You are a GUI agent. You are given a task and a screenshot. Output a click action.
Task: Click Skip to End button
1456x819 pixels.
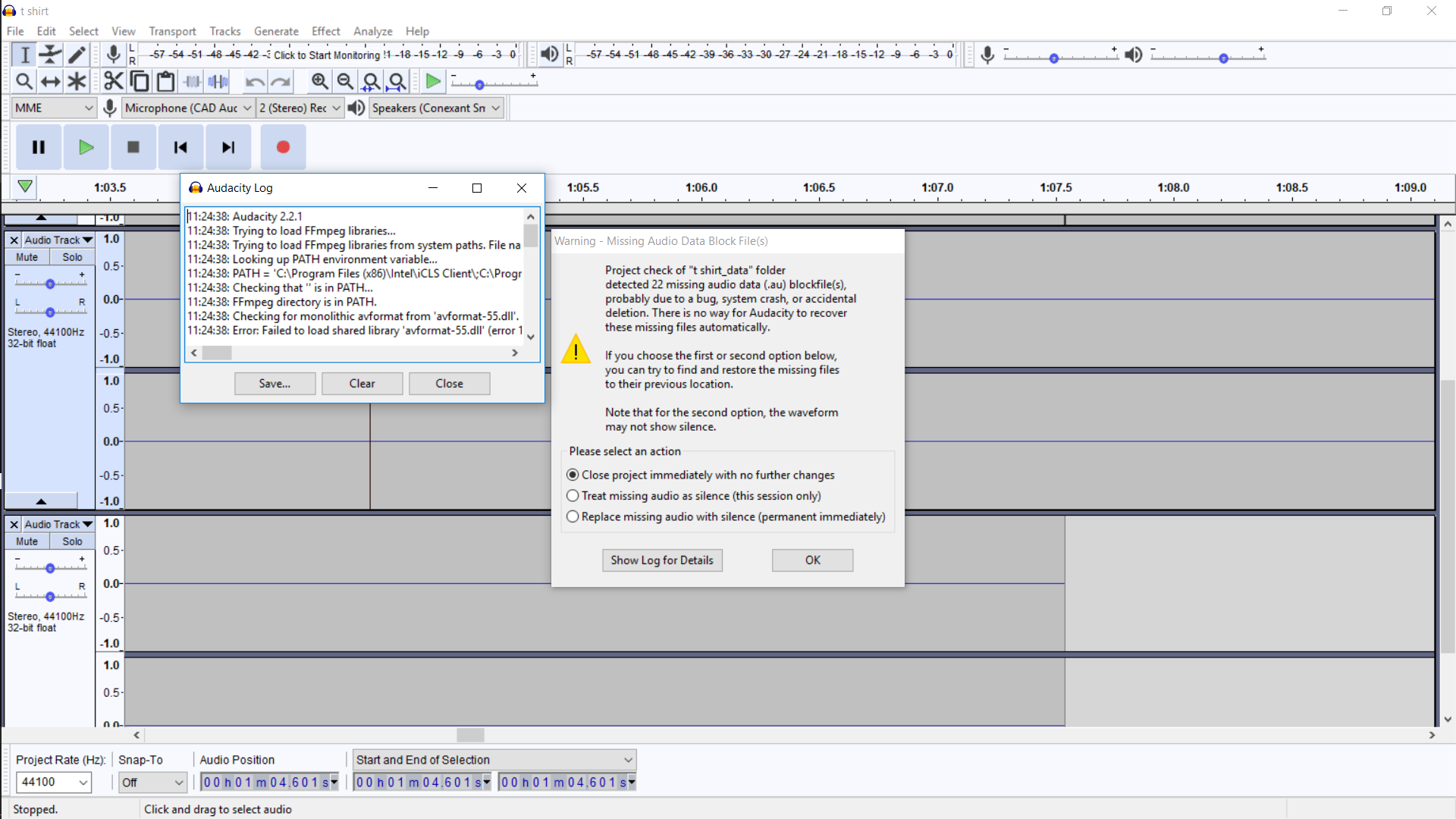pyautogui.click(x=227, y=147)
